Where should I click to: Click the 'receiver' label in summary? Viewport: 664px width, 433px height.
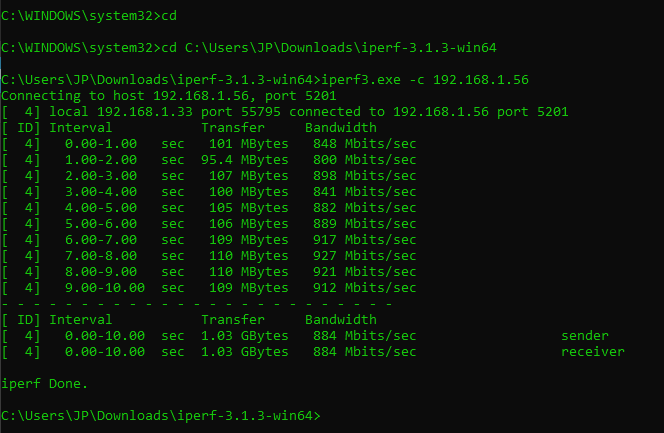pos(592,352)
